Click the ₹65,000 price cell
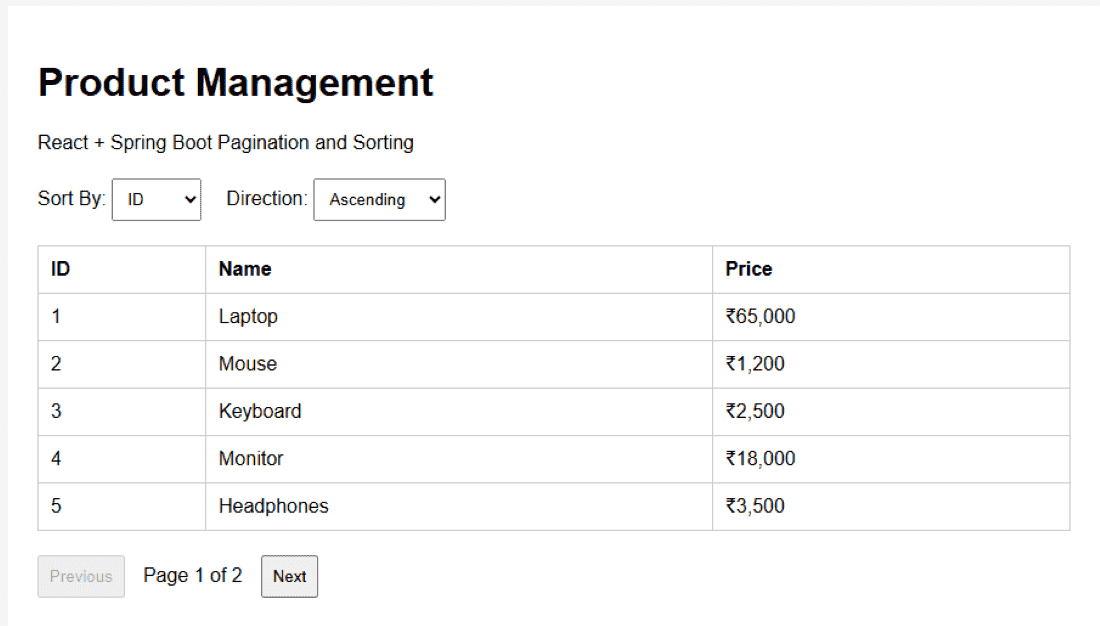Viewport: 1100px width, 626px height. coord(891,317)
